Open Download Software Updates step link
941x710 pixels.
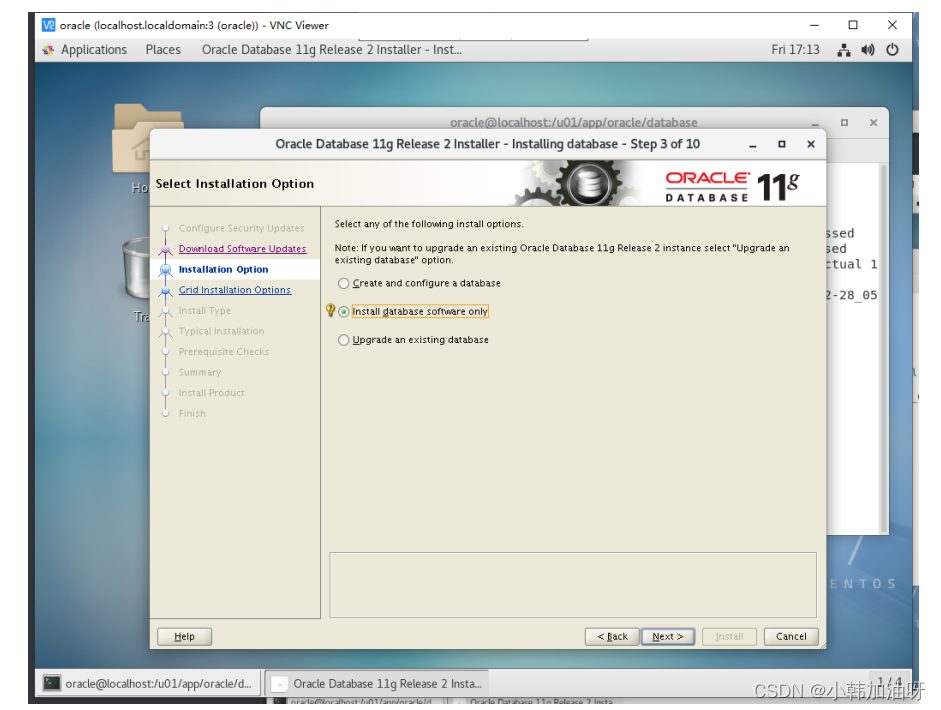click(242, 248)
